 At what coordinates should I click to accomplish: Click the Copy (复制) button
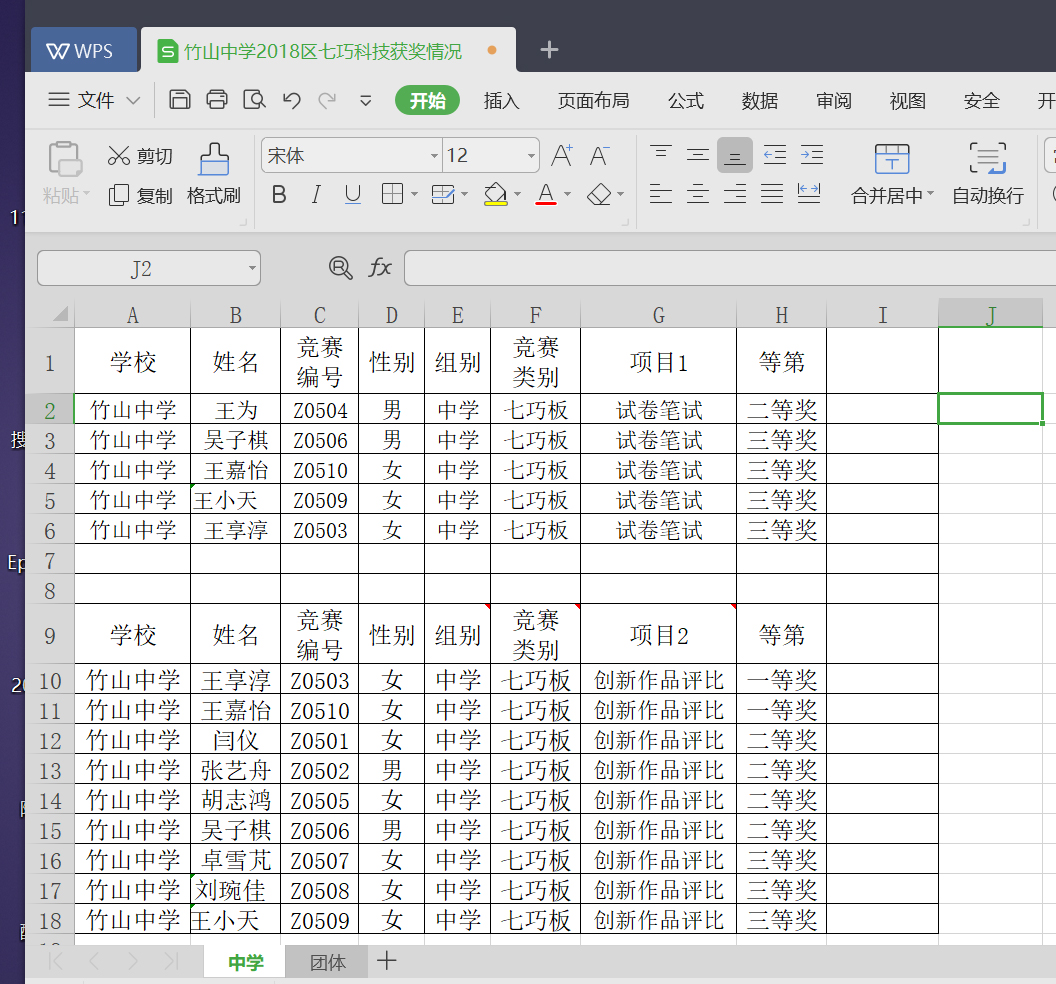point(140,195)
